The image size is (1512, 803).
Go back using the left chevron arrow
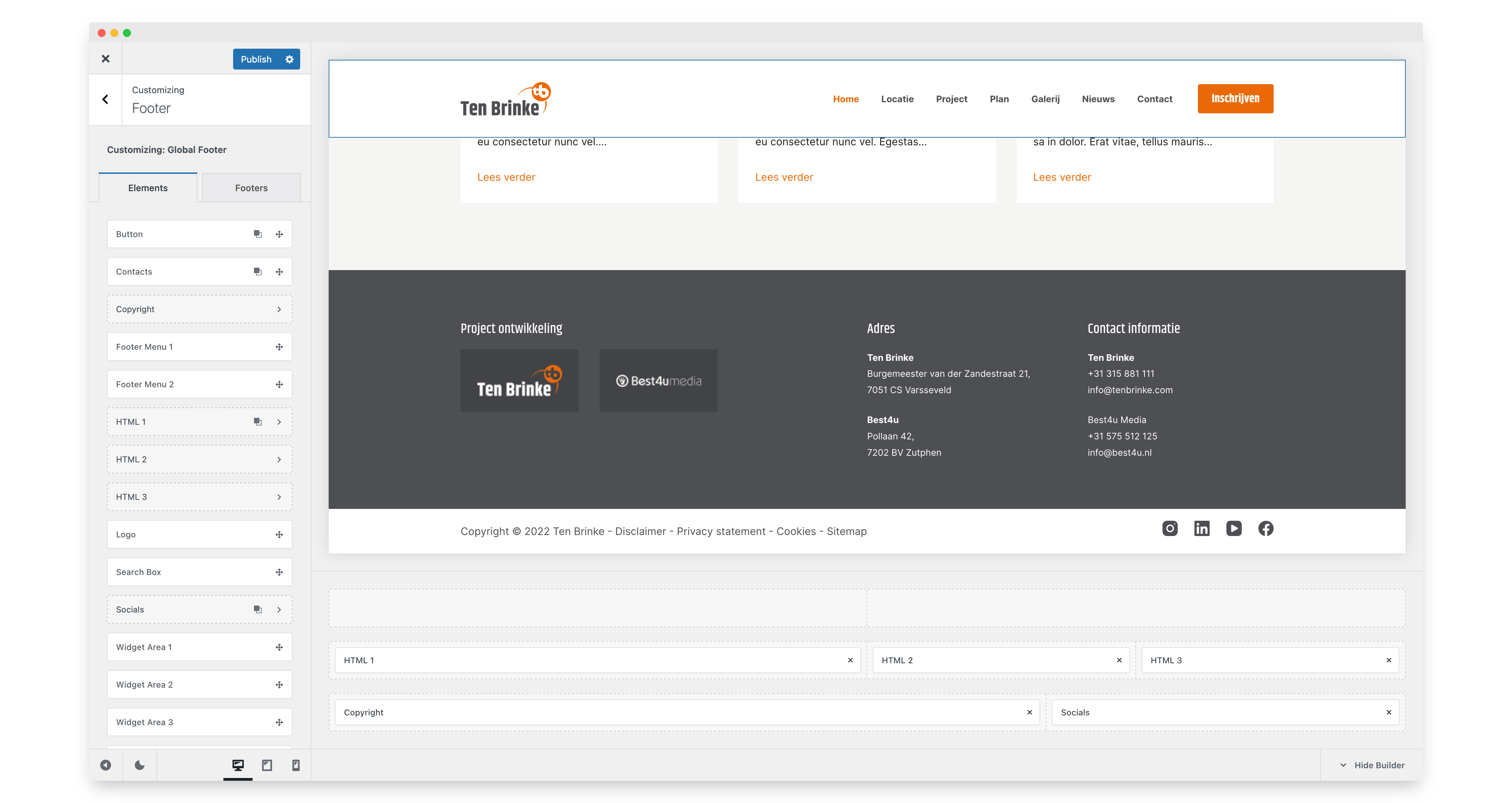(x=106, y=99)
